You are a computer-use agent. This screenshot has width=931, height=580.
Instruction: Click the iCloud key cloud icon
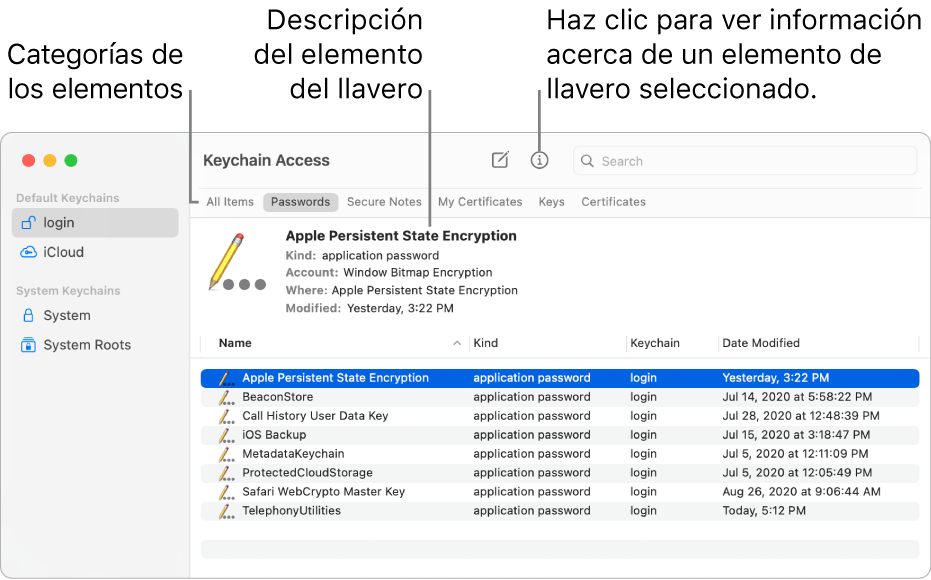[28, 252]
